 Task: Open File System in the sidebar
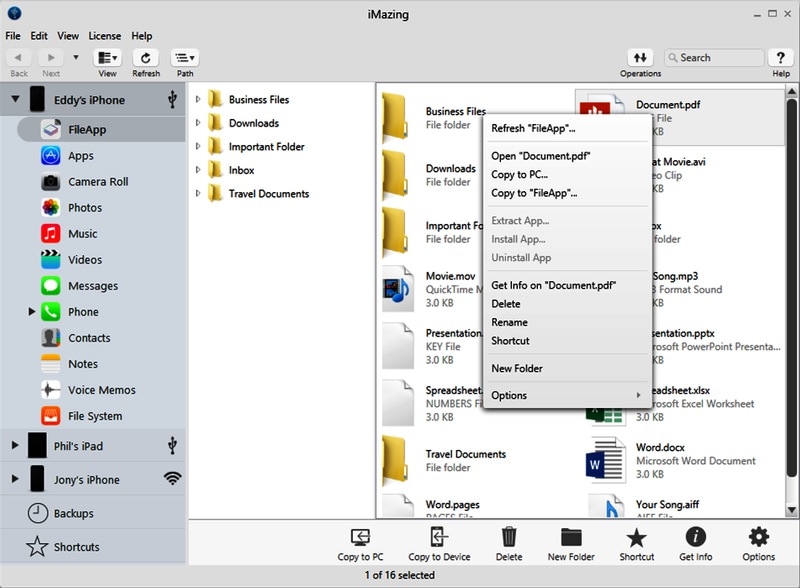pyautogui.click(x=95, y=416)
